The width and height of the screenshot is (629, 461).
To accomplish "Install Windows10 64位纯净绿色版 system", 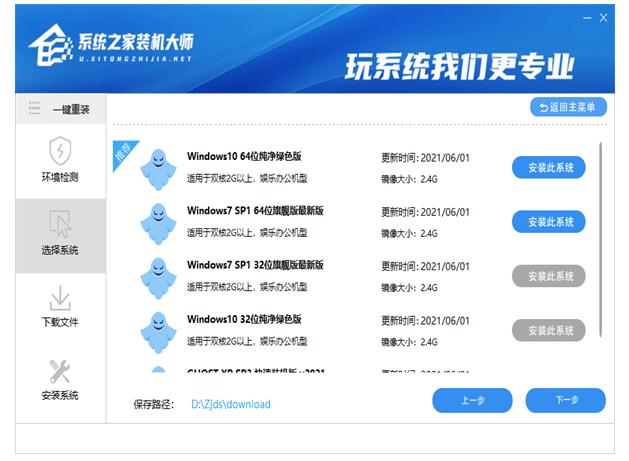I will [549, 168].
